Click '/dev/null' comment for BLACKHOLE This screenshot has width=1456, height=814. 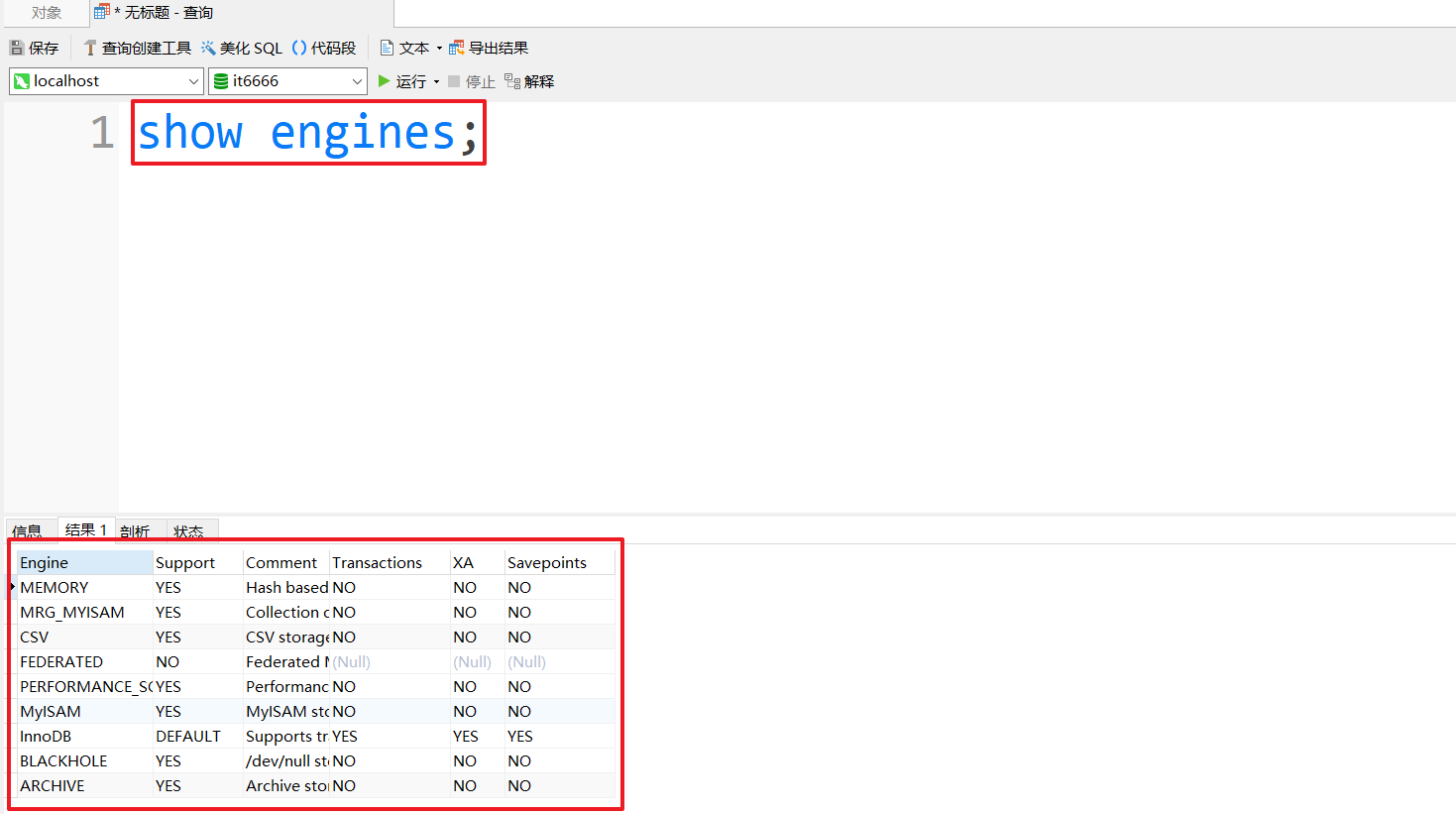[286, 760]
